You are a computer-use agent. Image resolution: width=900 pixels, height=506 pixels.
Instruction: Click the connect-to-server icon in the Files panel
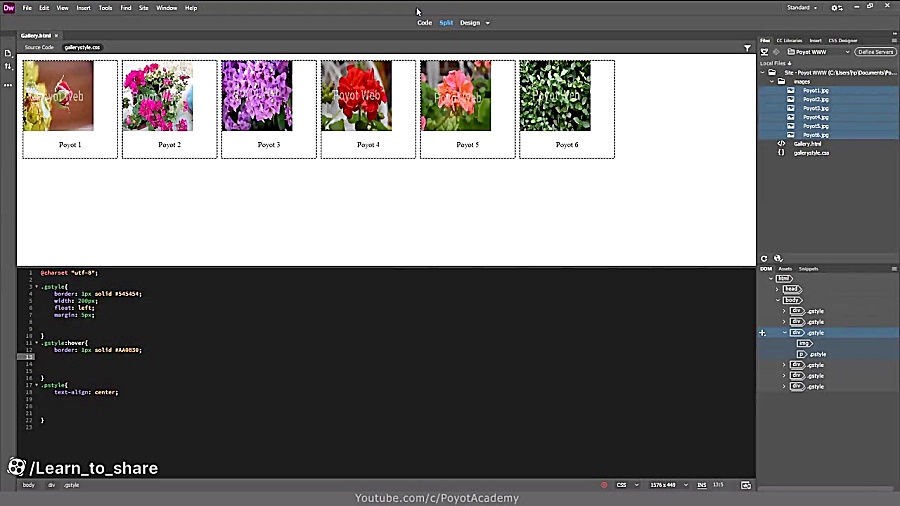tap(765, 52)
